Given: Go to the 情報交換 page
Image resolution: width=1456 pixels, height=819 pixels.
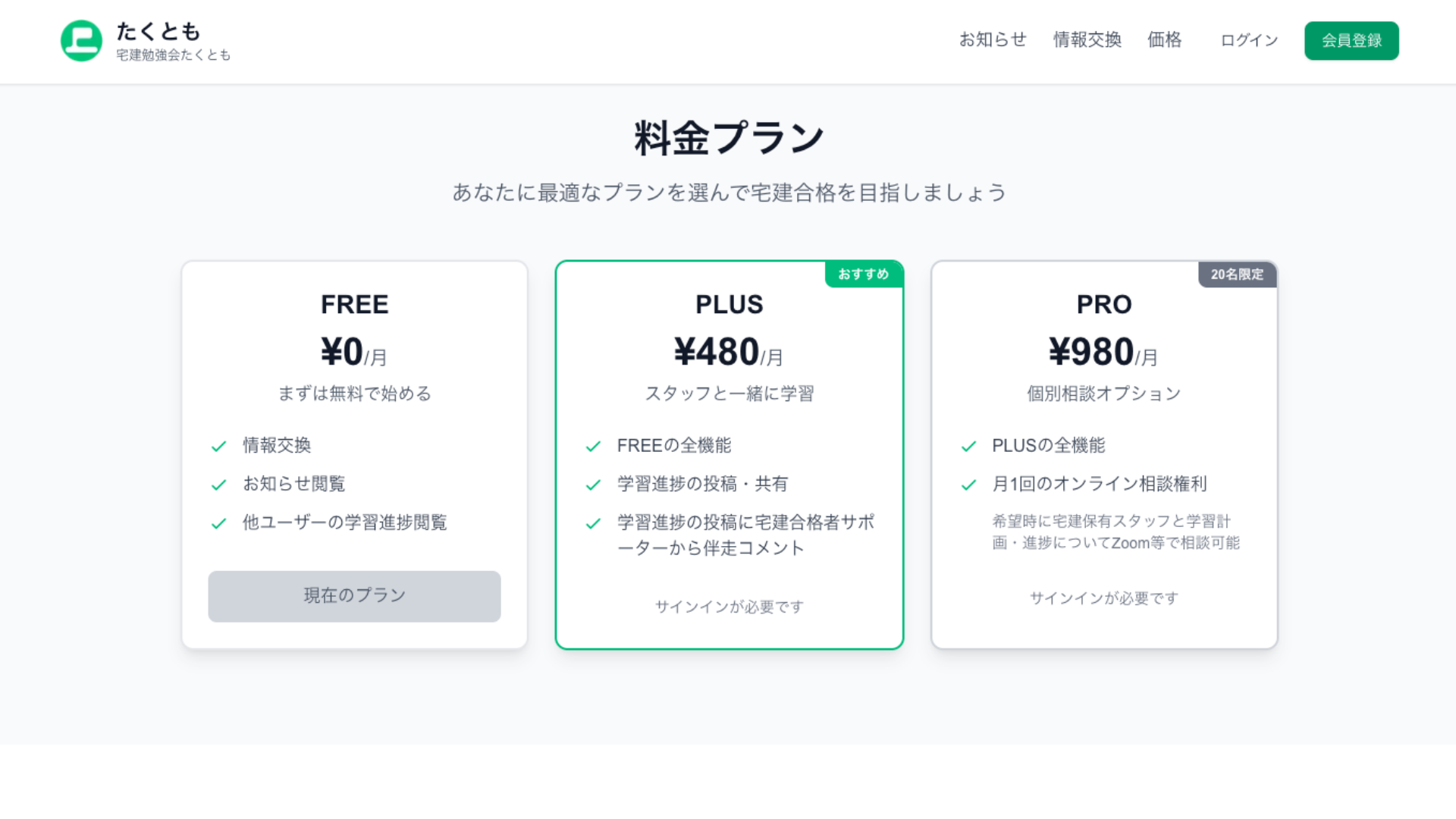Looking at the screenshot, I should pos(1087,40).
